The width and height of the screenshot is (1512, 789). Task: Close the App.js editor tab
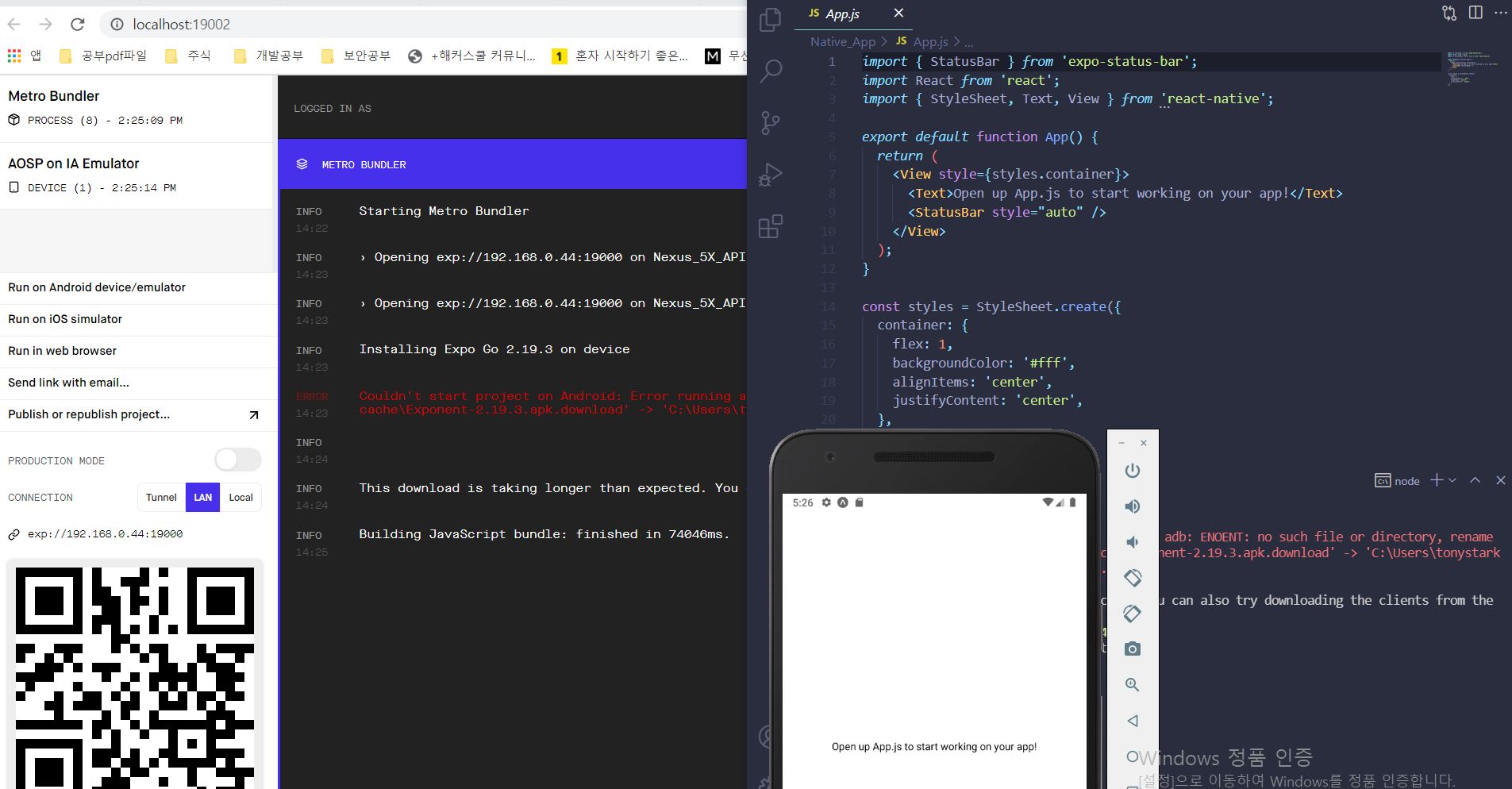point(898,13)
